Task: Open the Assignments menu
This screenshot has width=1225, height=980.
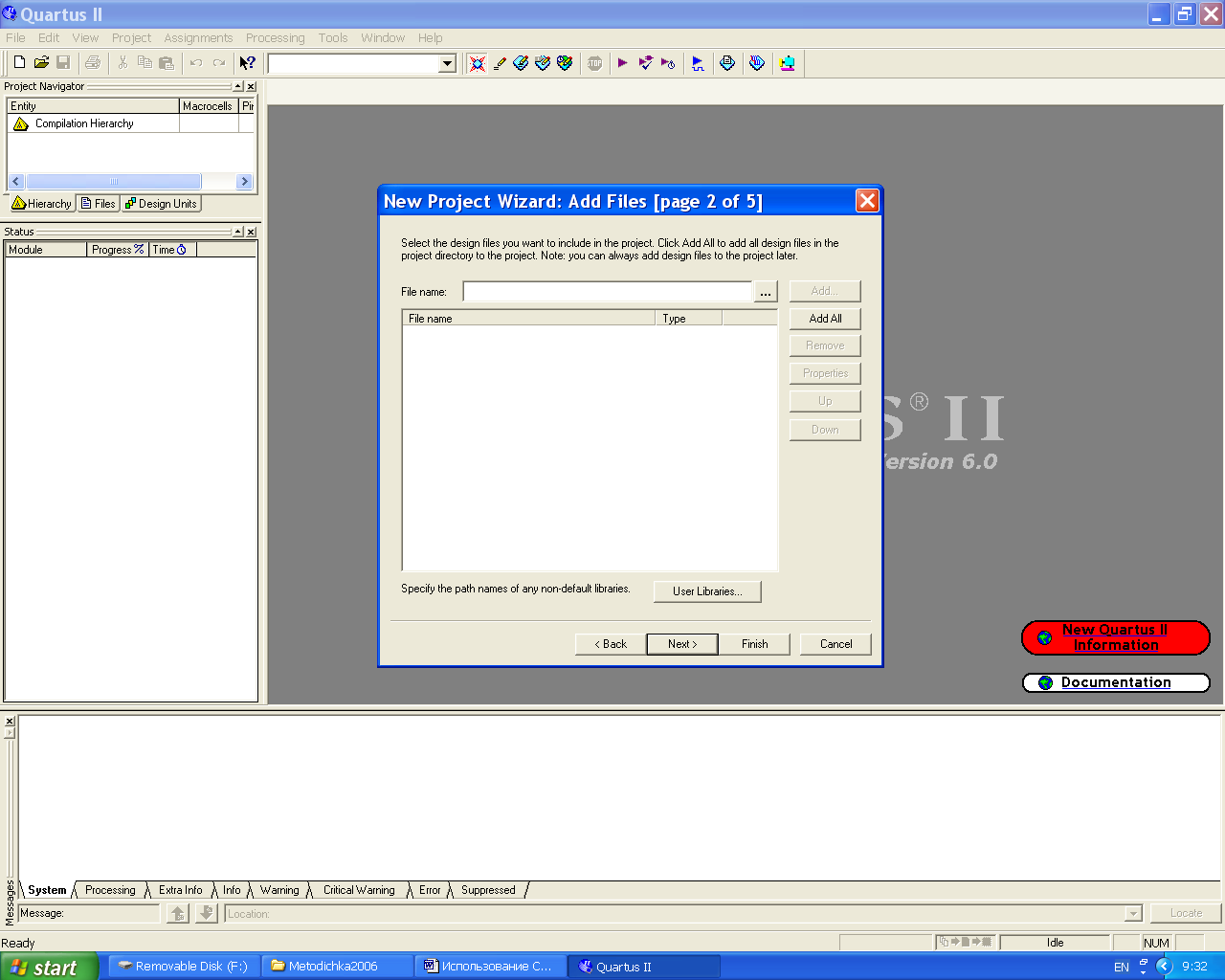Action: 198,38
